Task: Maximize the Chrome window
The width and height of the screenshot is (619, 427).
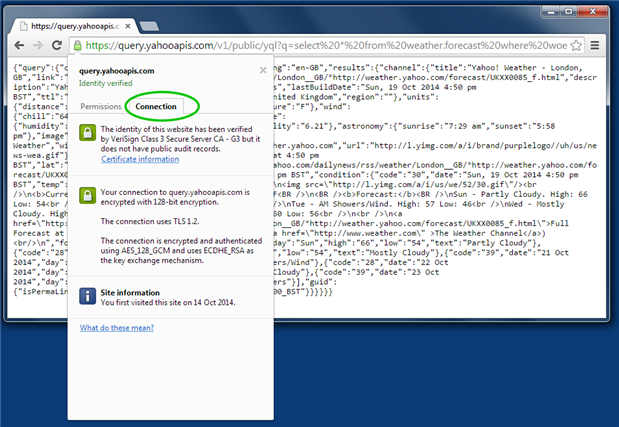Action: click(x=568, y=12)
